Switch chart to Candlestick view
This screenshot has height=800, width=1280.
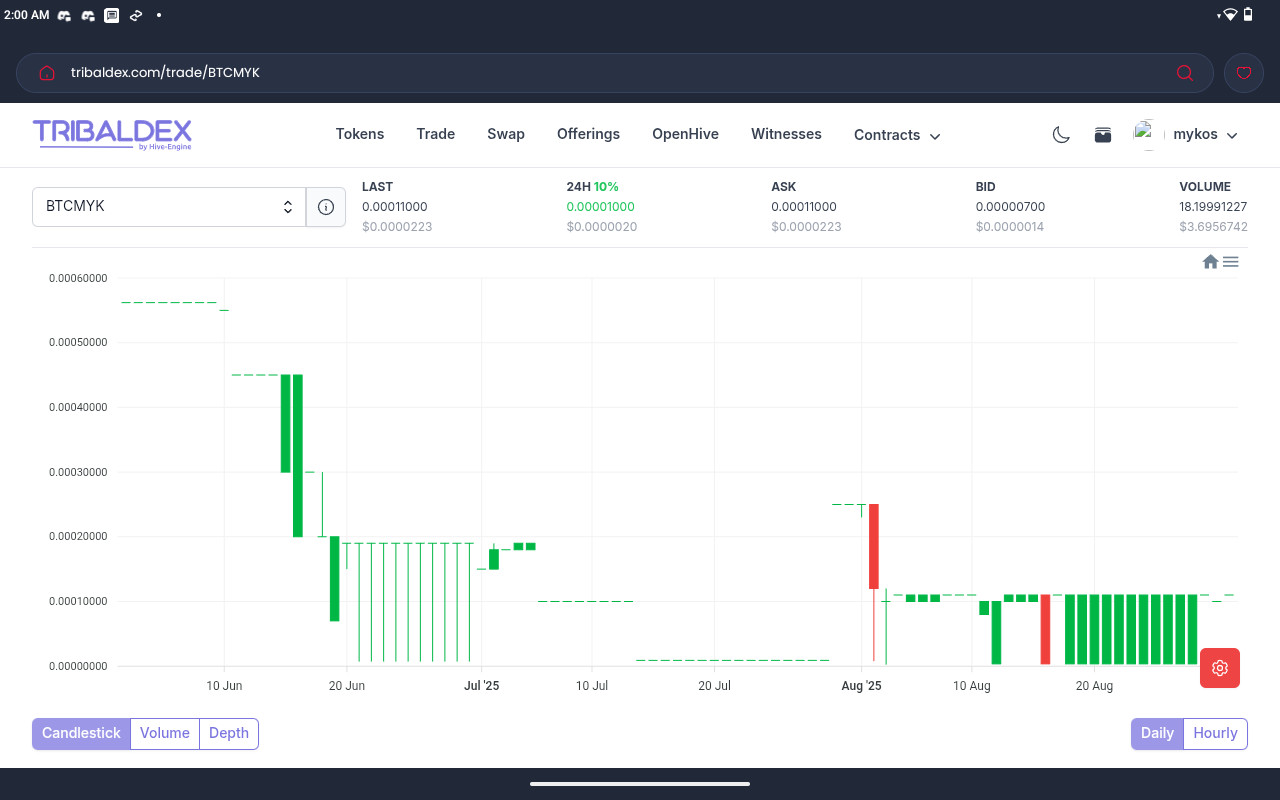pyautogui.click(x=81, y=733)
